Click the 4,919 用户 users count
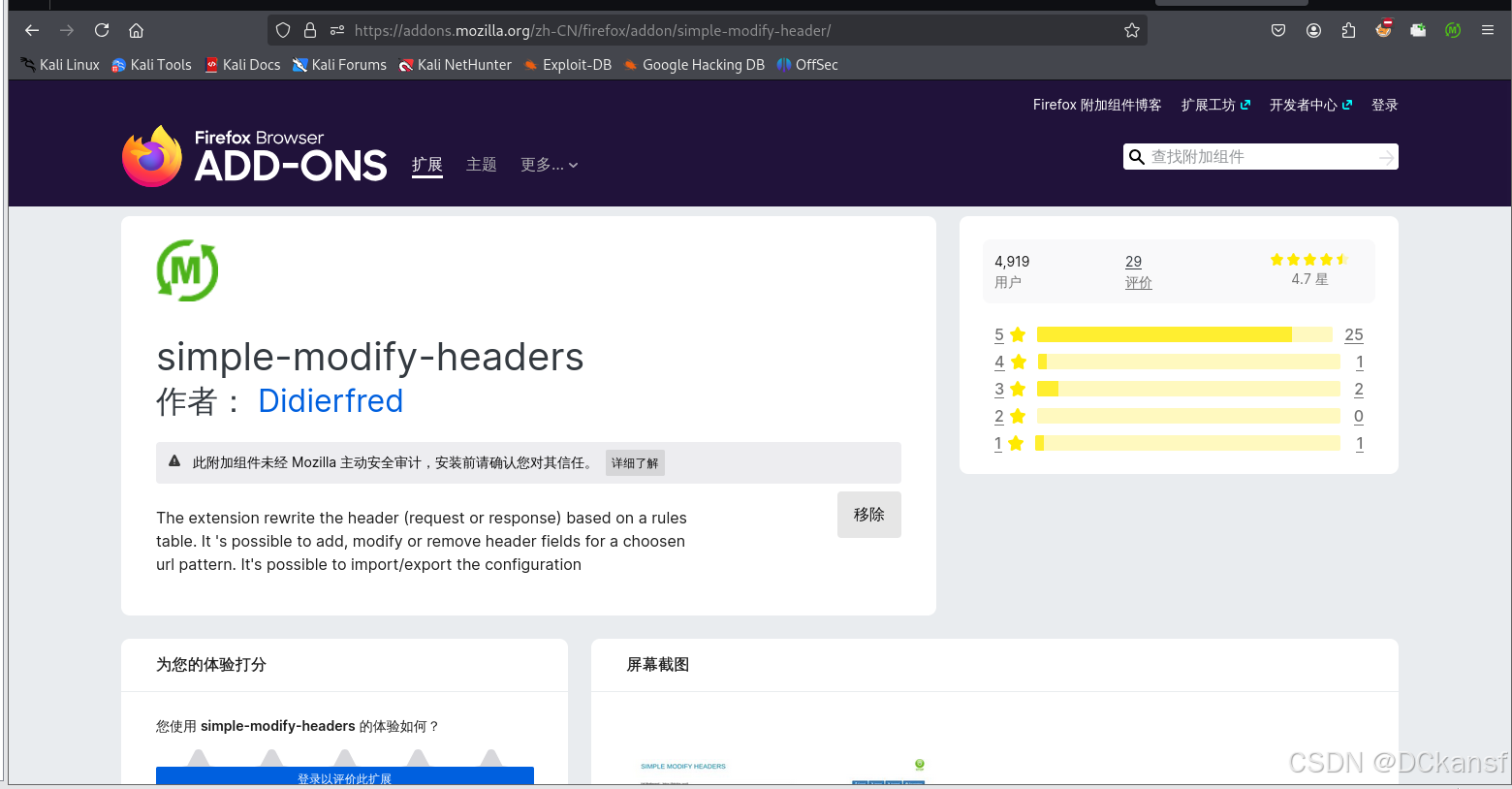The image size is (1512, 789). point(1012,272)
